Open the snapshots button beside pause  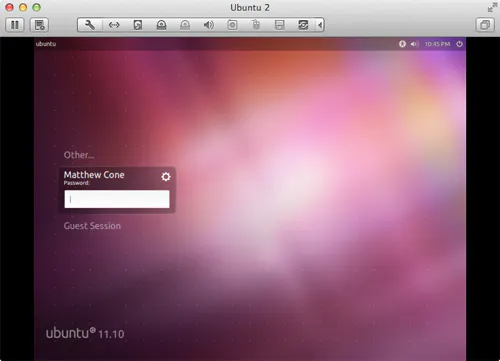pyautogui.click(x=40, y=25)
